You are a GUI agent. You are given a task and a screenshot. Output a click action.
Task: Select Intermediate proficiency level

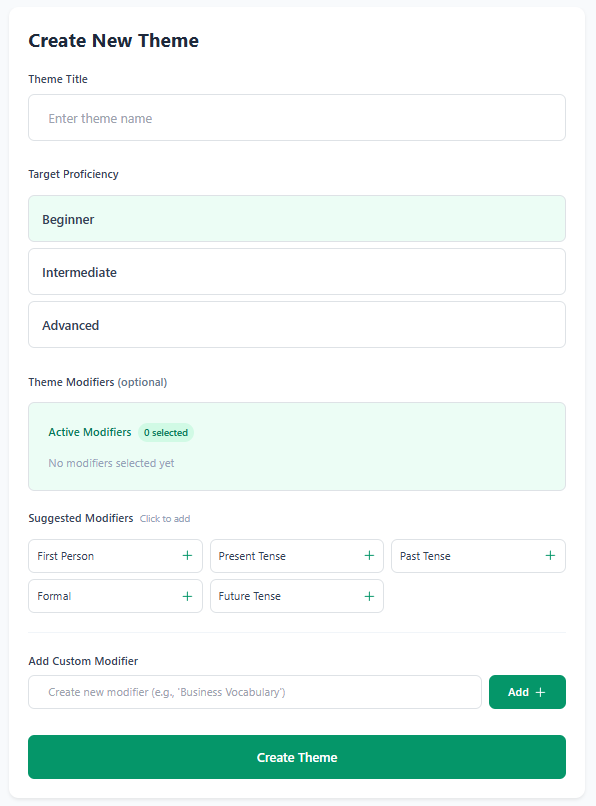tap(297, 271)
